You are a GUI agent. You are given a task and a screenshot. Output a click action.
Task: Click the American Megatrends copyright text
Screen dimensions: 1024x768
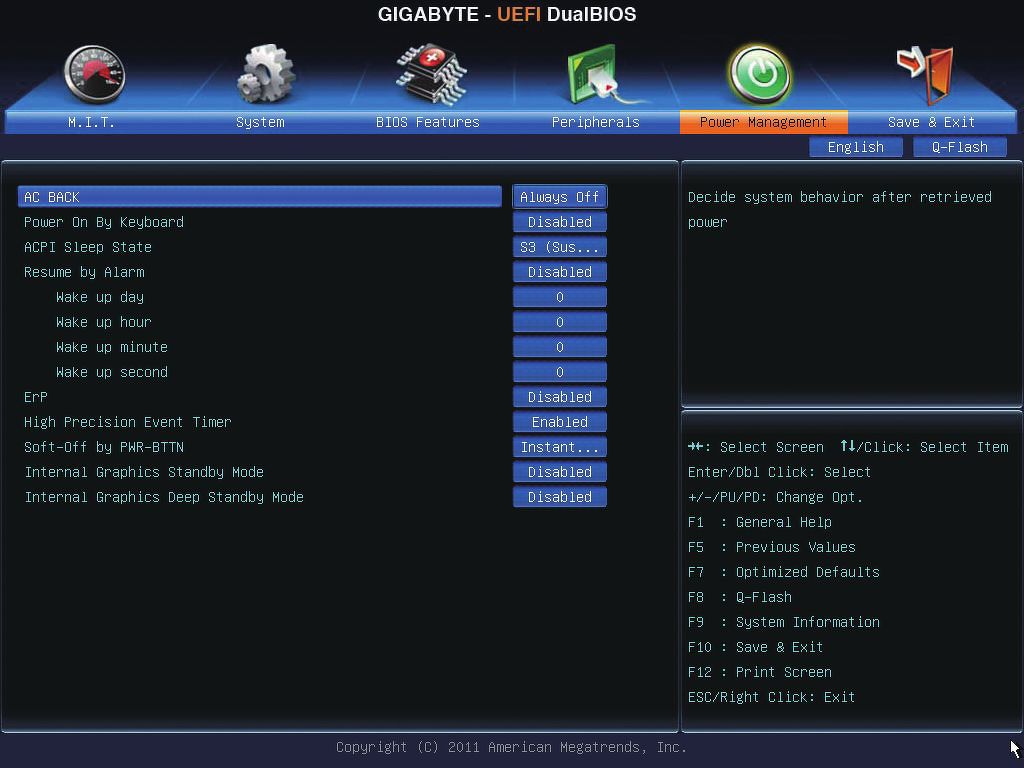511,747
